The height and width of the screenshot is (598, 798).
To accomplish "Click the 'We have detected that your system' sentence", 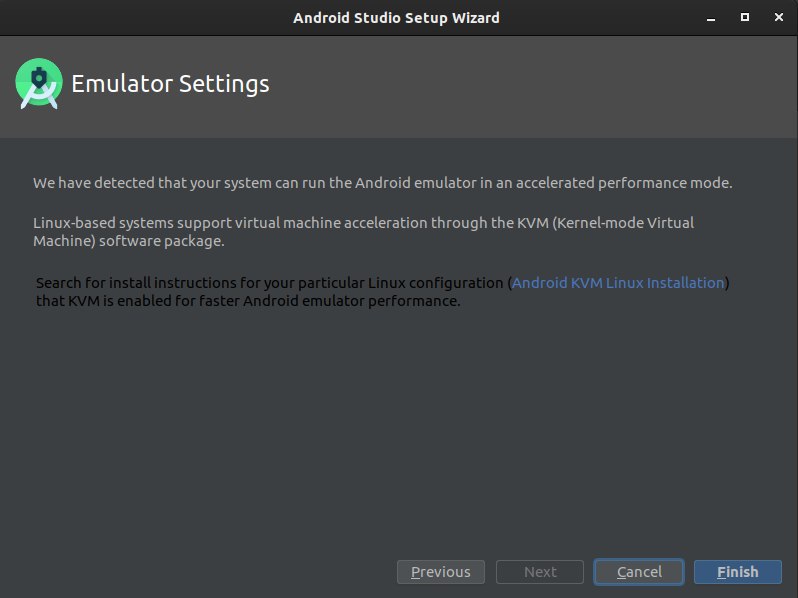I will [x=383, y=183].
